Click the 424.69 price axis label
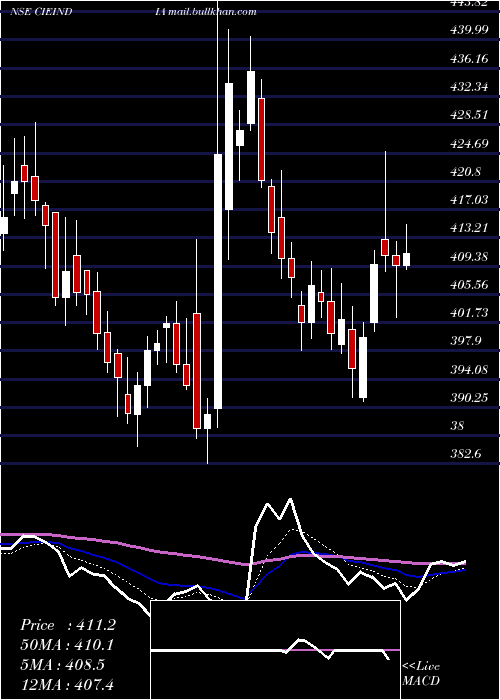Screen dimensions: 500x700 [x=468, y=144]
